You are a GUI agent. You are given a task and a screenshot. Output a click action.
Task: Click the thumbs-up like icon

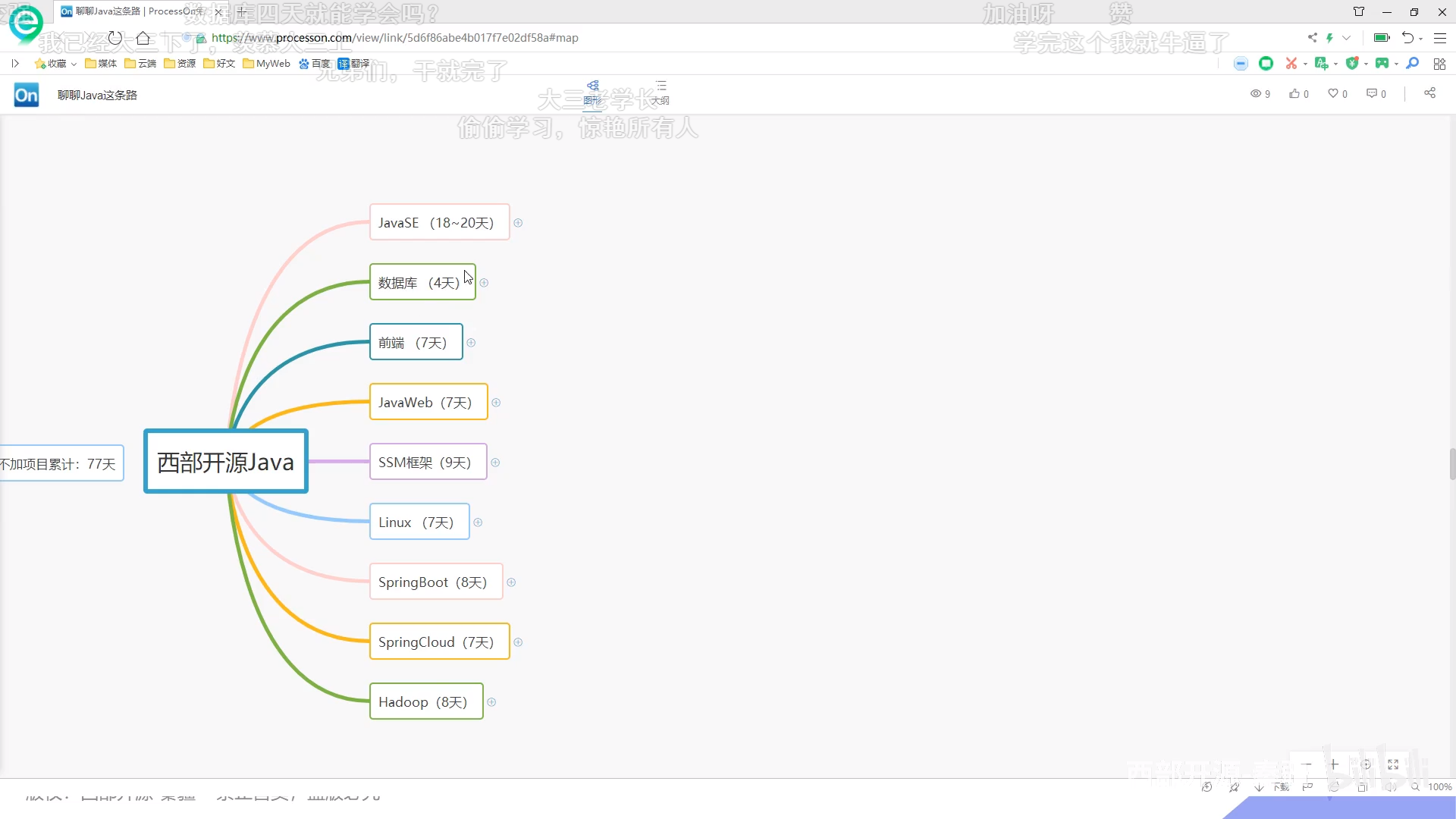click(x=1294, y=93)
